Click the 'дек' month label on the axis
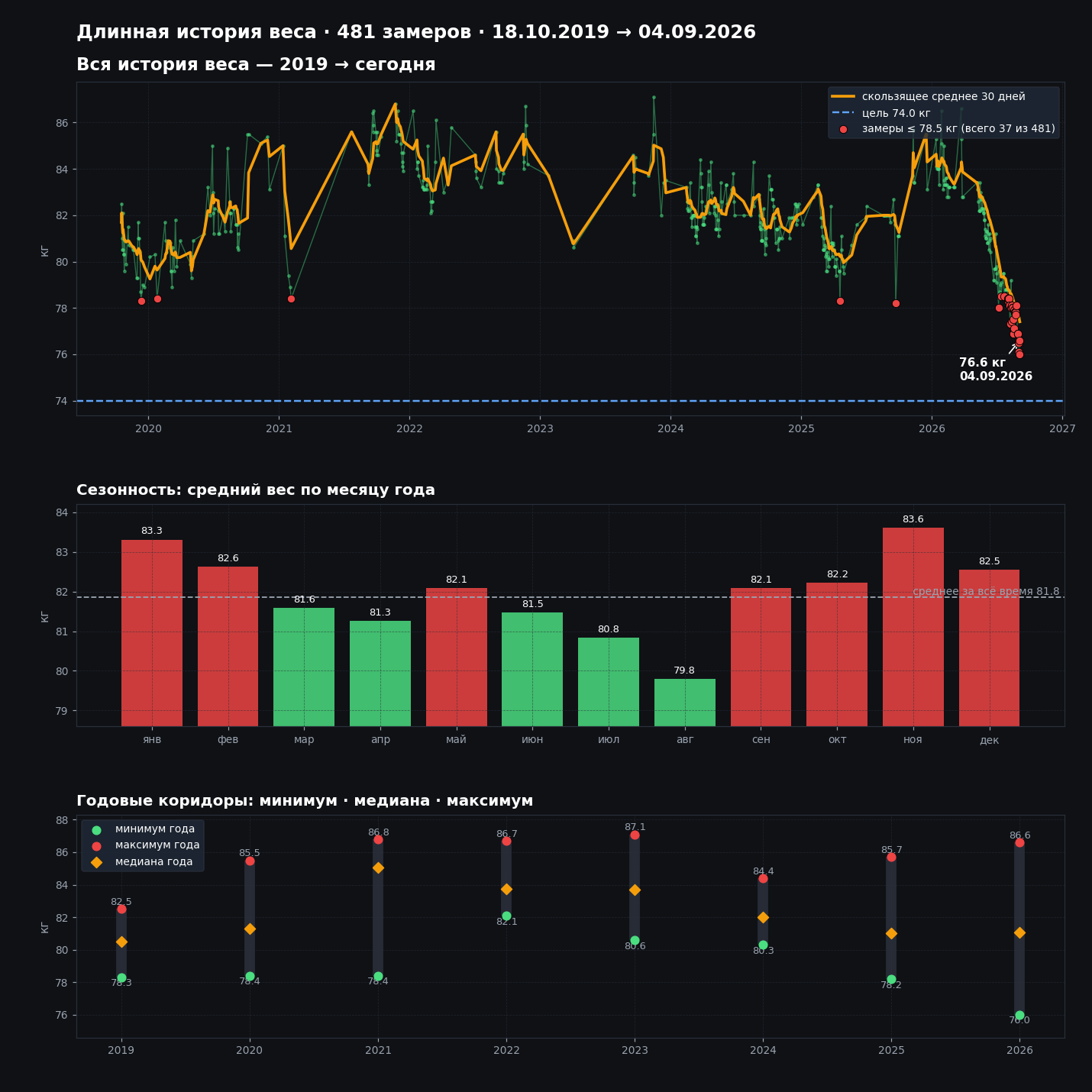Screen dimensions: 1092x1092 click(x=989, y=739)
